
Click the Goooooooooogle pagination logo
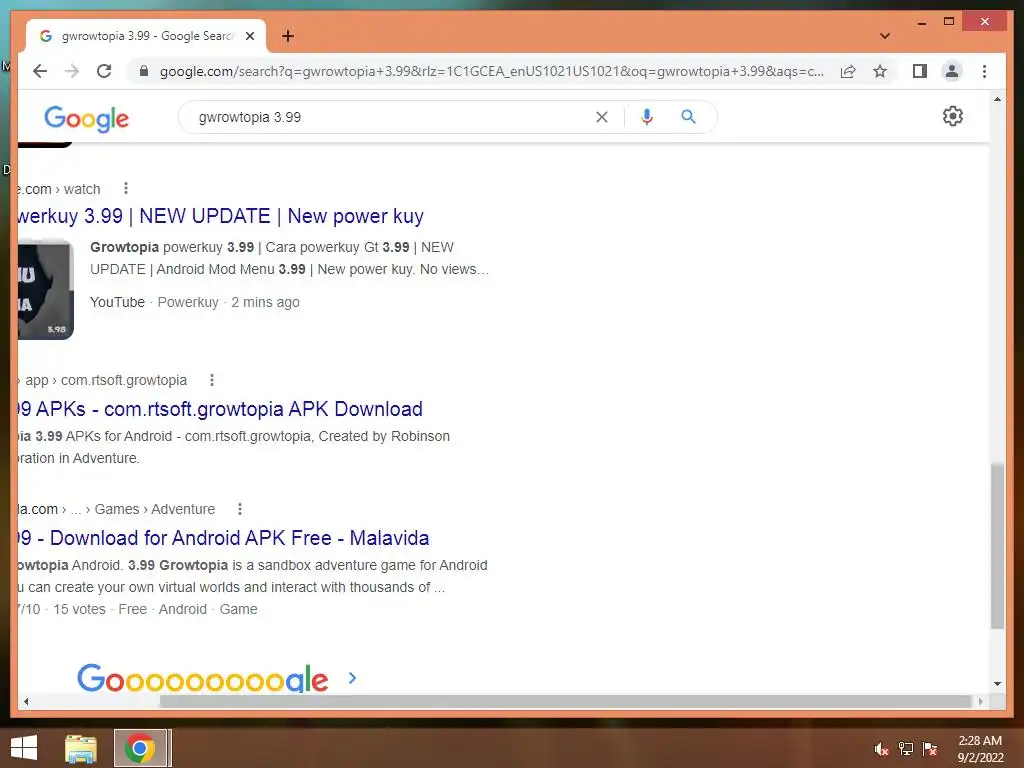[x=203, y=678]
